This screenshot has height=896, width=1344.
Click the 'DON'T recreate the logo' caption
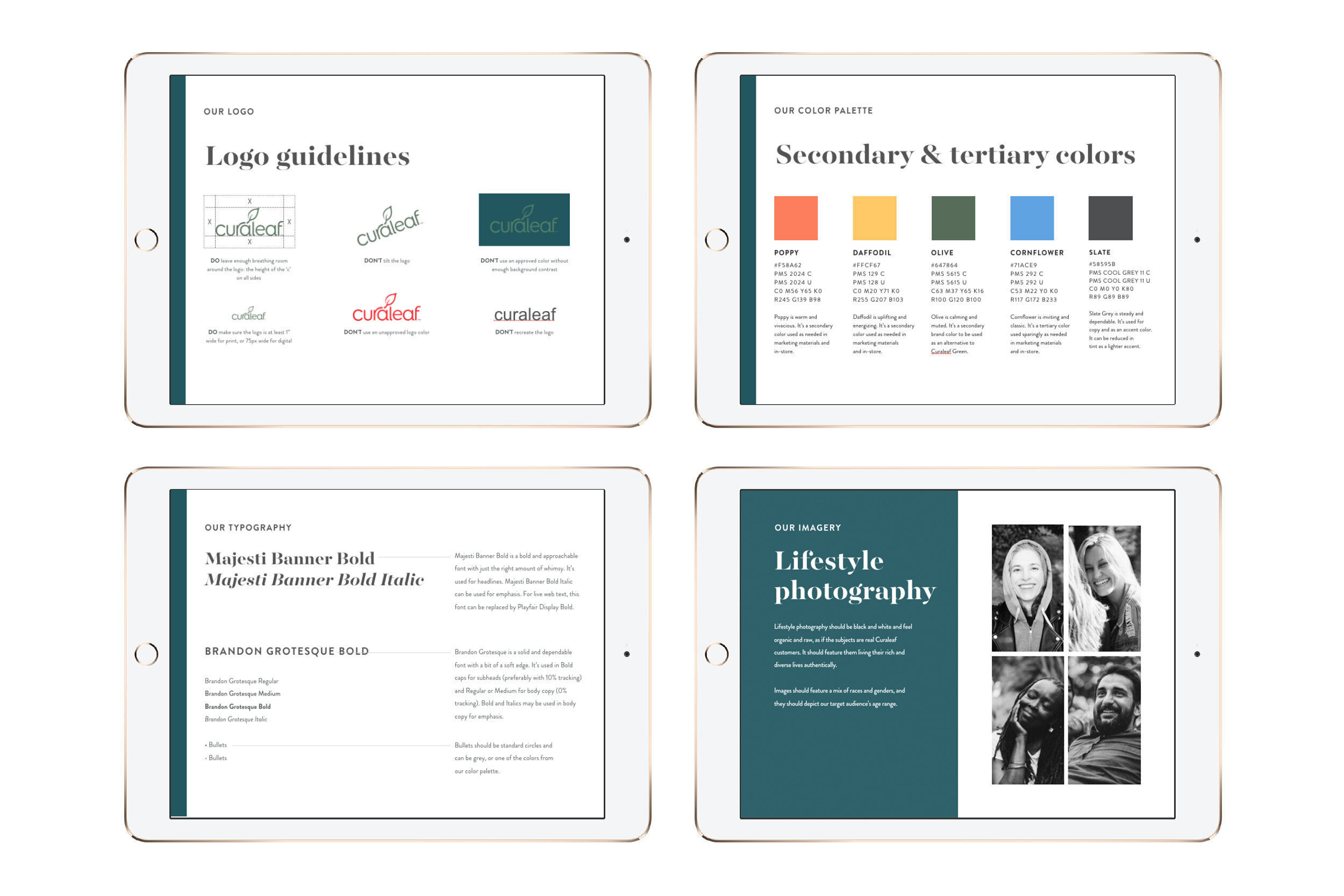(x=524, y=332)
